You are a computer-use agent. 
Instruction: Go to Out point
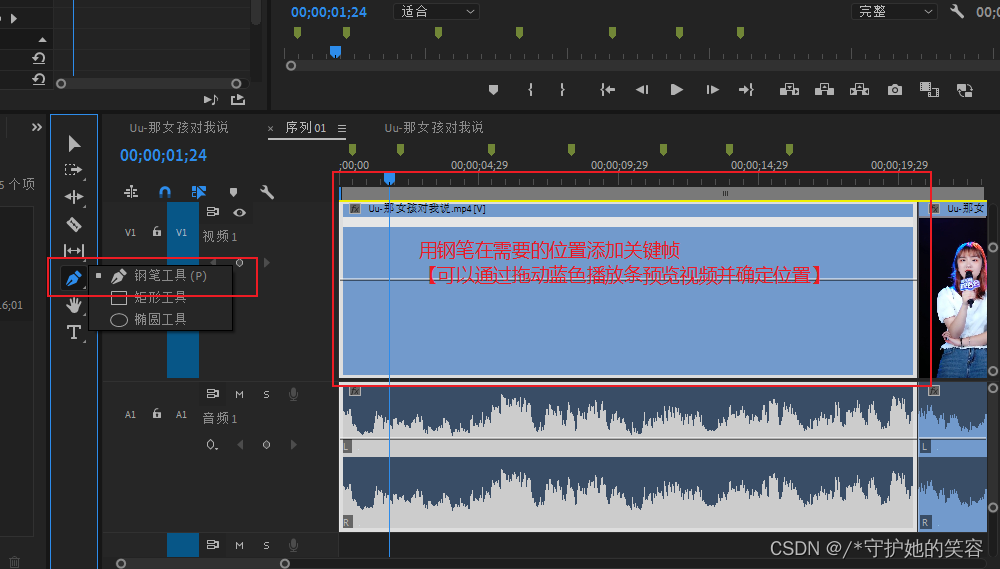(x=746, y=90)
